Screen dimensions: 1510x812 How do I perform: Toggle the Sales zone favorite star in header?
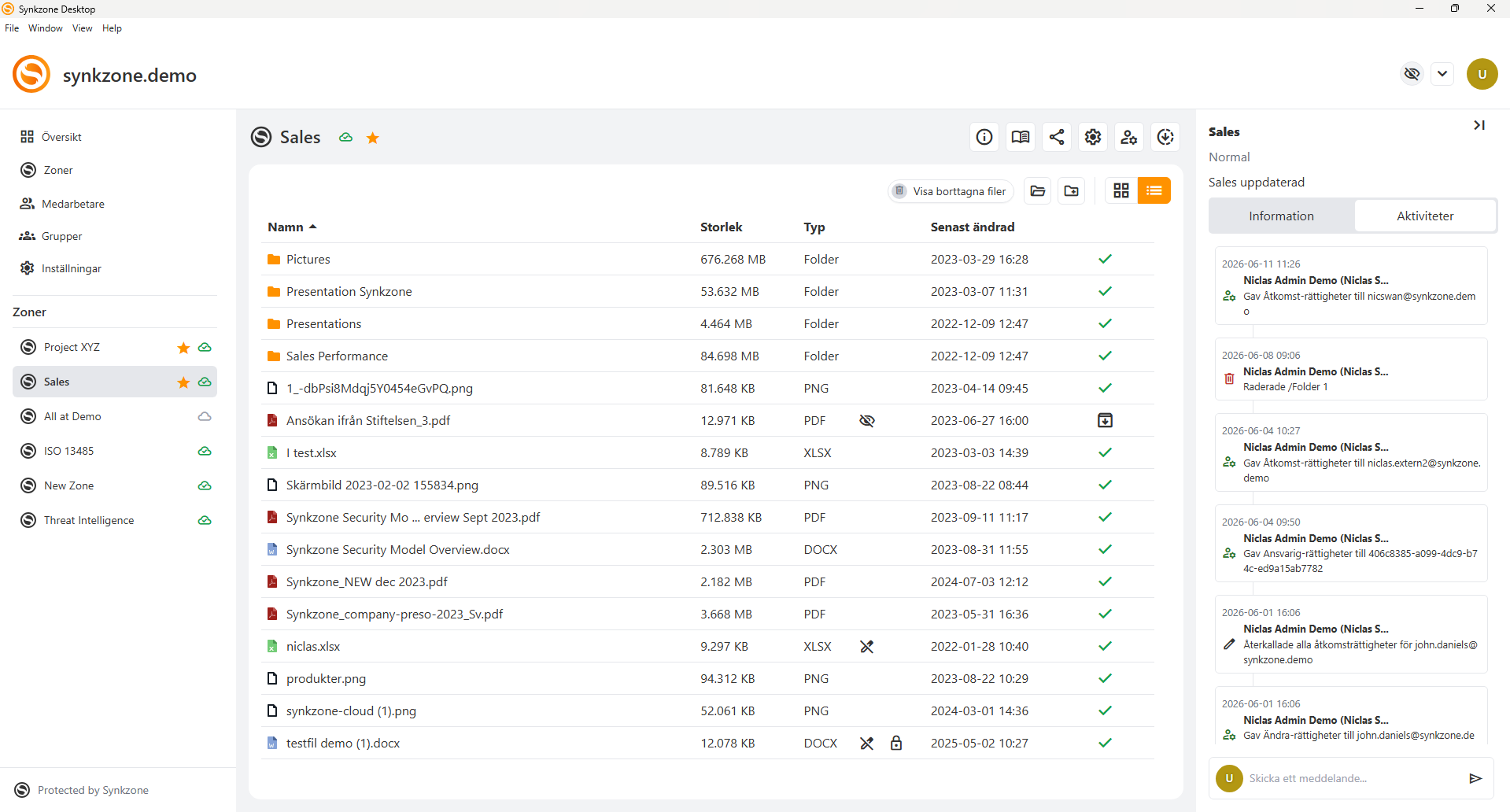[373, 138]
